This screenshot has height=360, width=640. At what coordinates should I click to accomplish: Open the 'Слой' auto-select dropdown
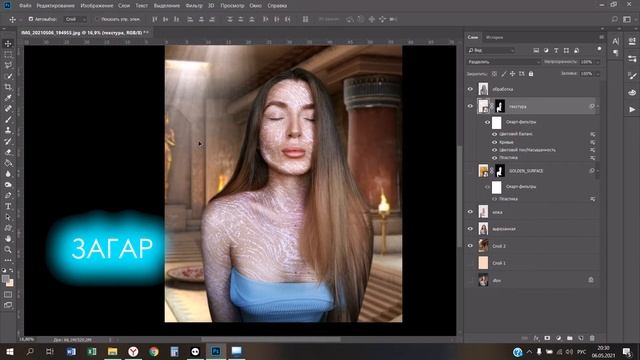[x=76, y=19]
